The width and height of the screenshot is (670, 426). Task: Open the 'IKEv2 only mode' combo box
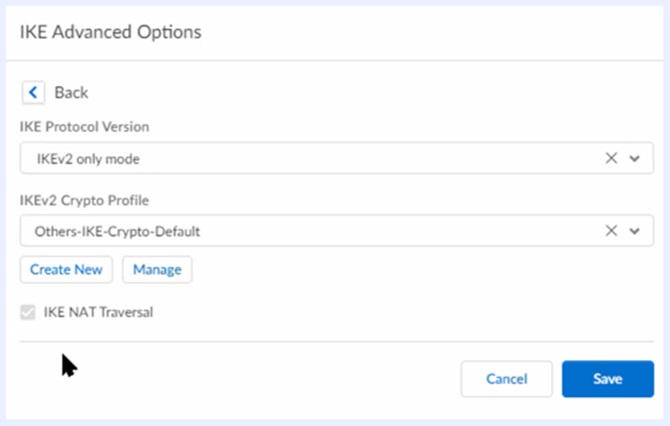pos(300,158)
